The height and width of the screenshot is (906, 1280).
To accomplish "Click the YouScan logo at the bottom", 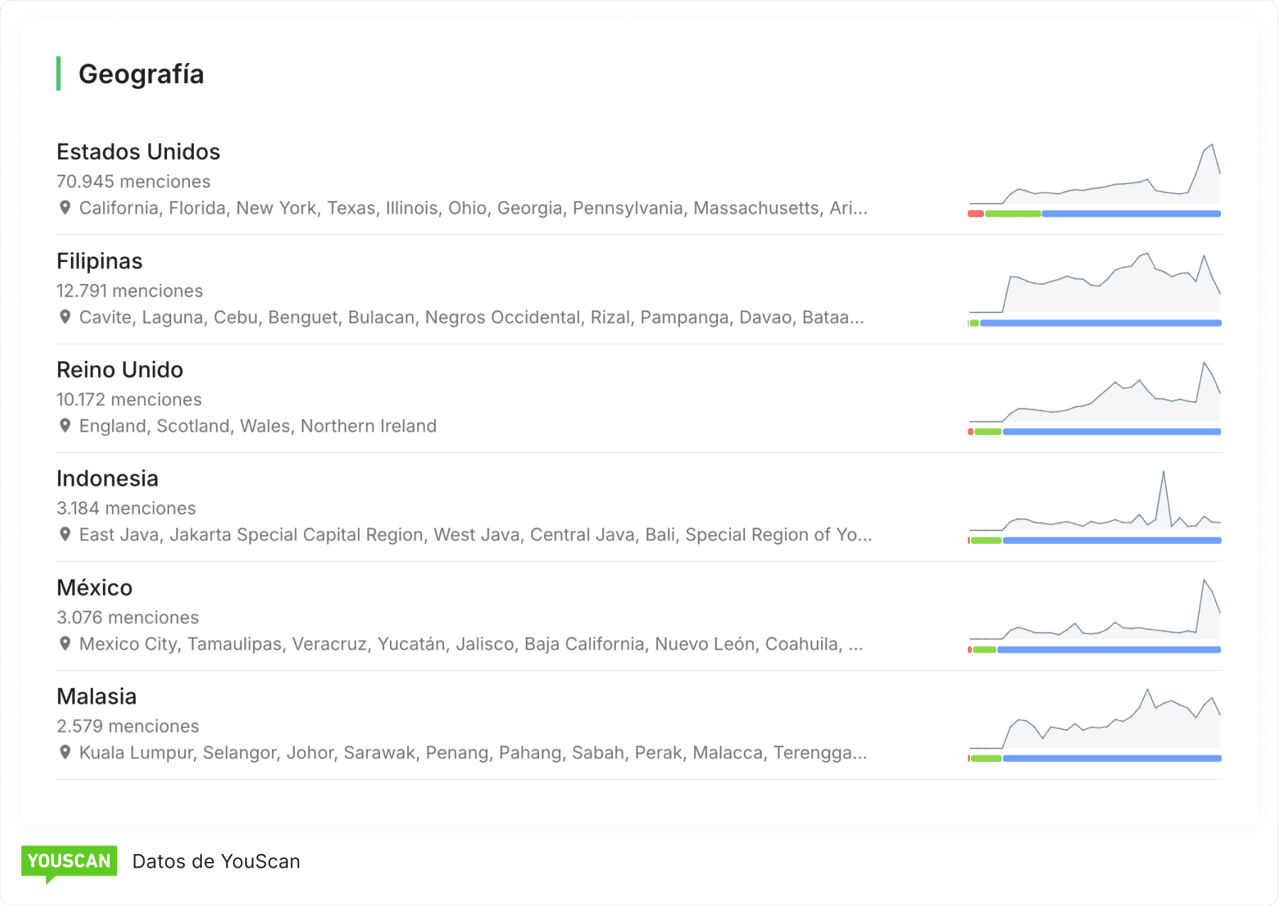I will (68, 861).
